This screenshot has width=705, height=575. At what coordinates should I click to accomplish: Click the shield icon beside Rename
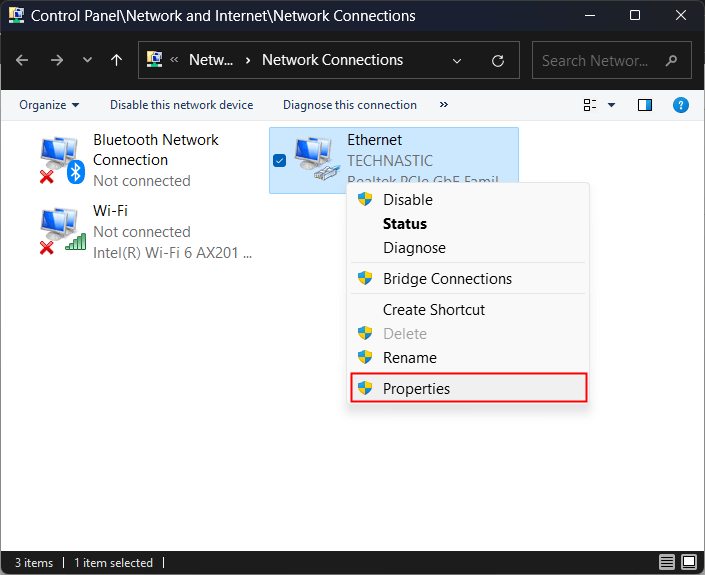[x=365, y=357]
